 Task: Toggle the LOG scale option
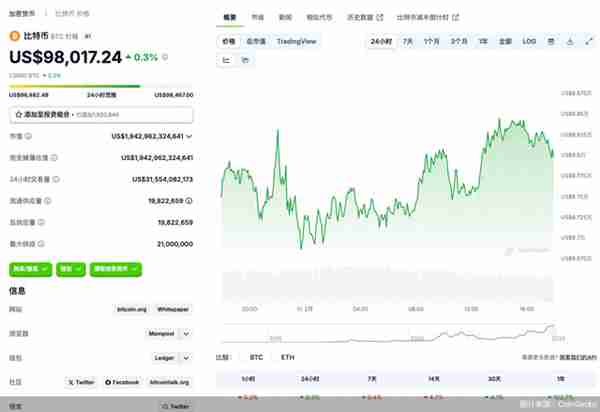[x=529, y=41]
